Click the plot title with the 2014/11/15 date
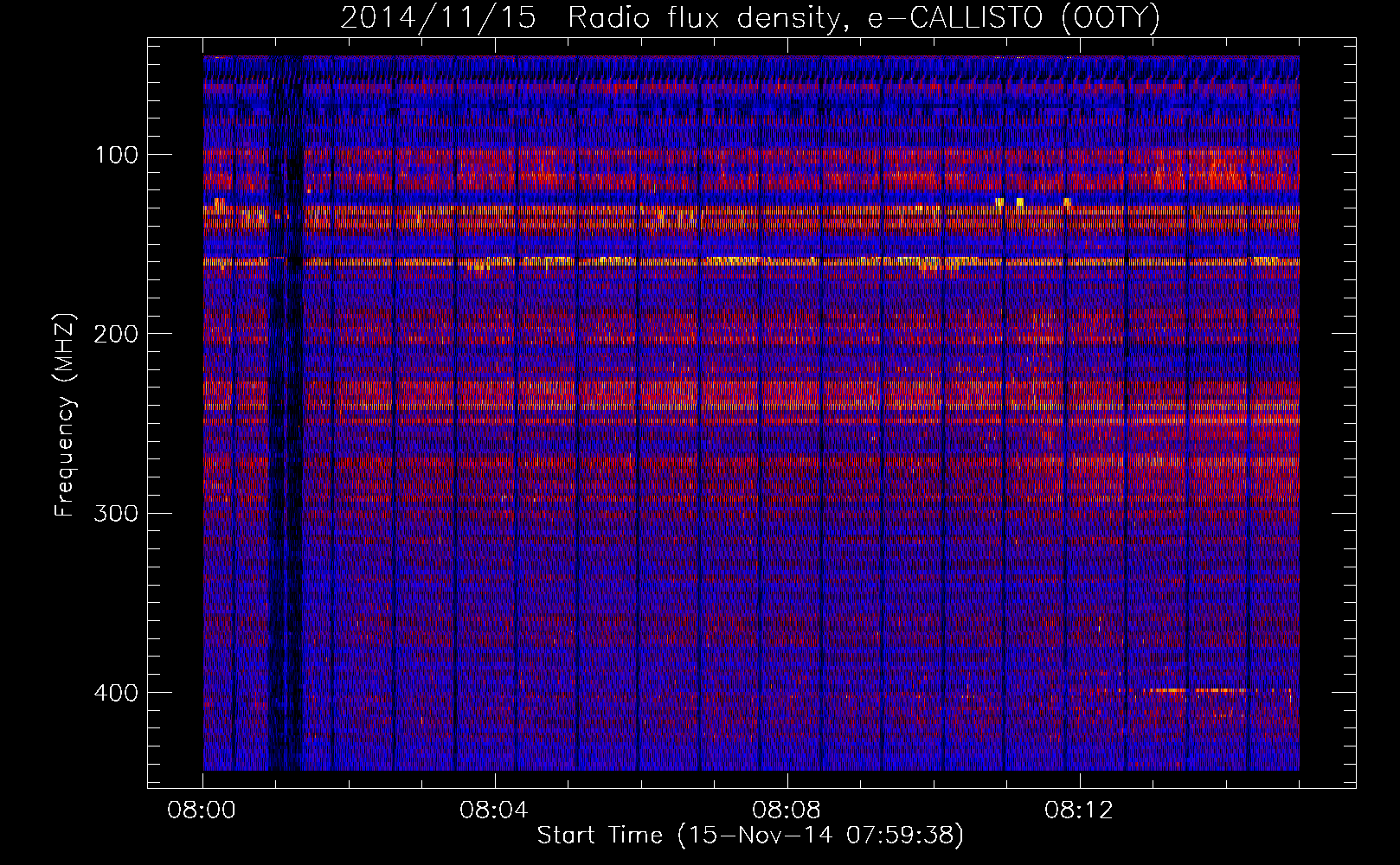 point(750,17)
